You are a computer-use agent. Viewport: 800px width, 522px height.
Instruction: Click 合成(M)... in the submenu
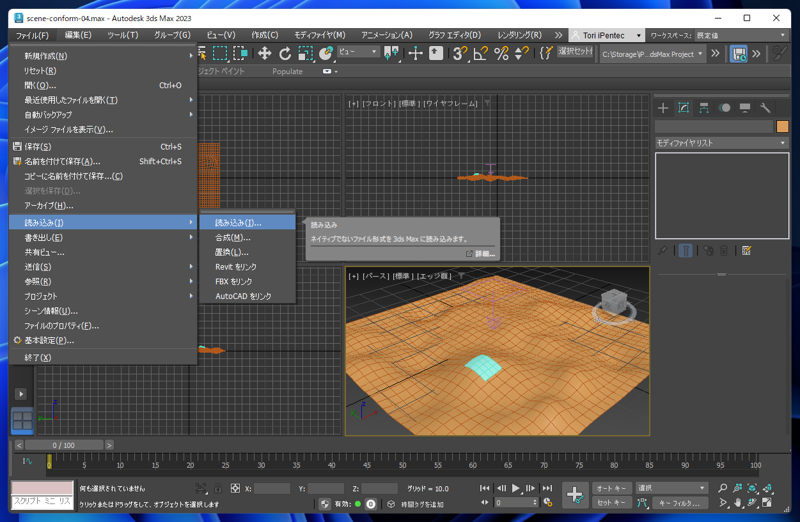(247, 237)
